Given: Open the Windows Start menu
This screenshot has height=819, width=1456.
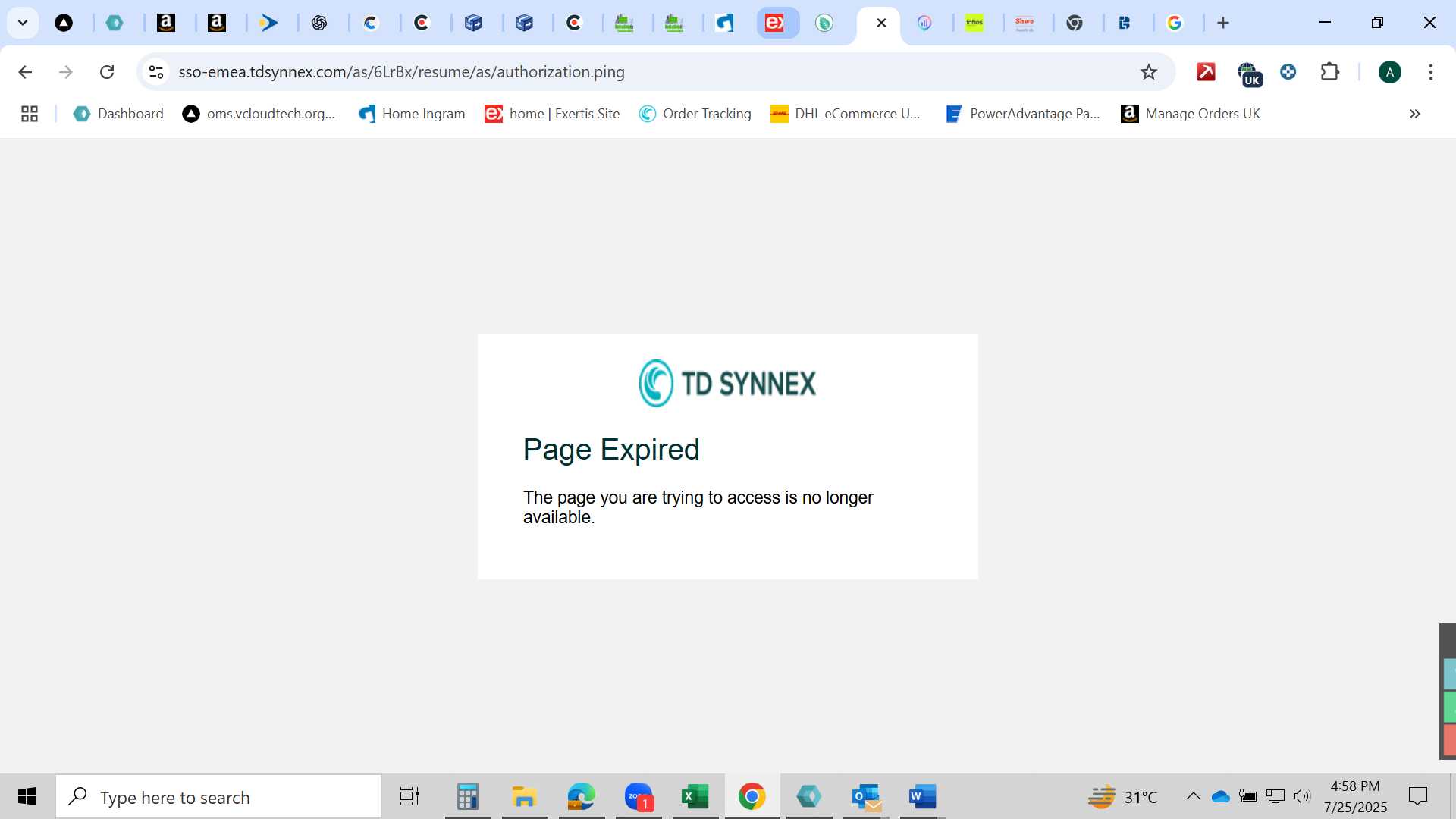Looking at the screenshot, I should point(27,797).
